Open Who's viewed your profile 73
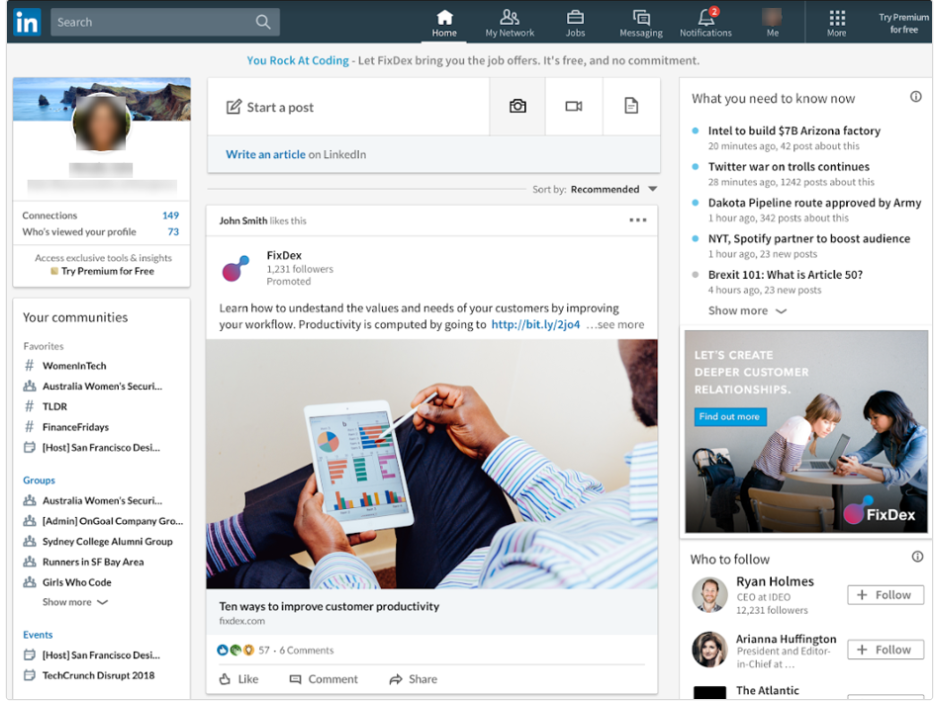Viewport: 945px width, 702px height. pos(101,231)
